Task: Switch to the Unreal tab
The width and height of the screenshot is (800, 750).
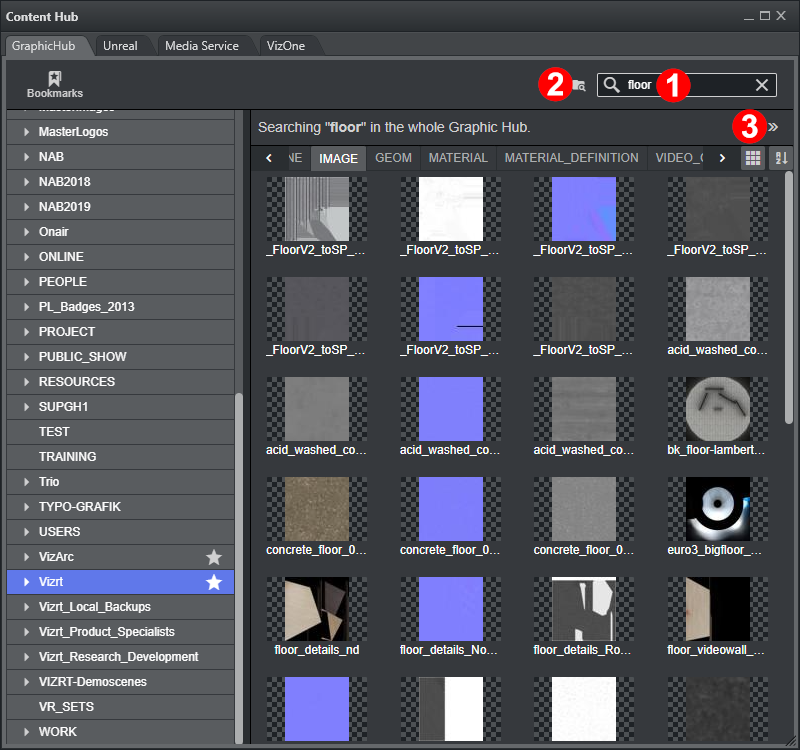Action: [120, 46]
